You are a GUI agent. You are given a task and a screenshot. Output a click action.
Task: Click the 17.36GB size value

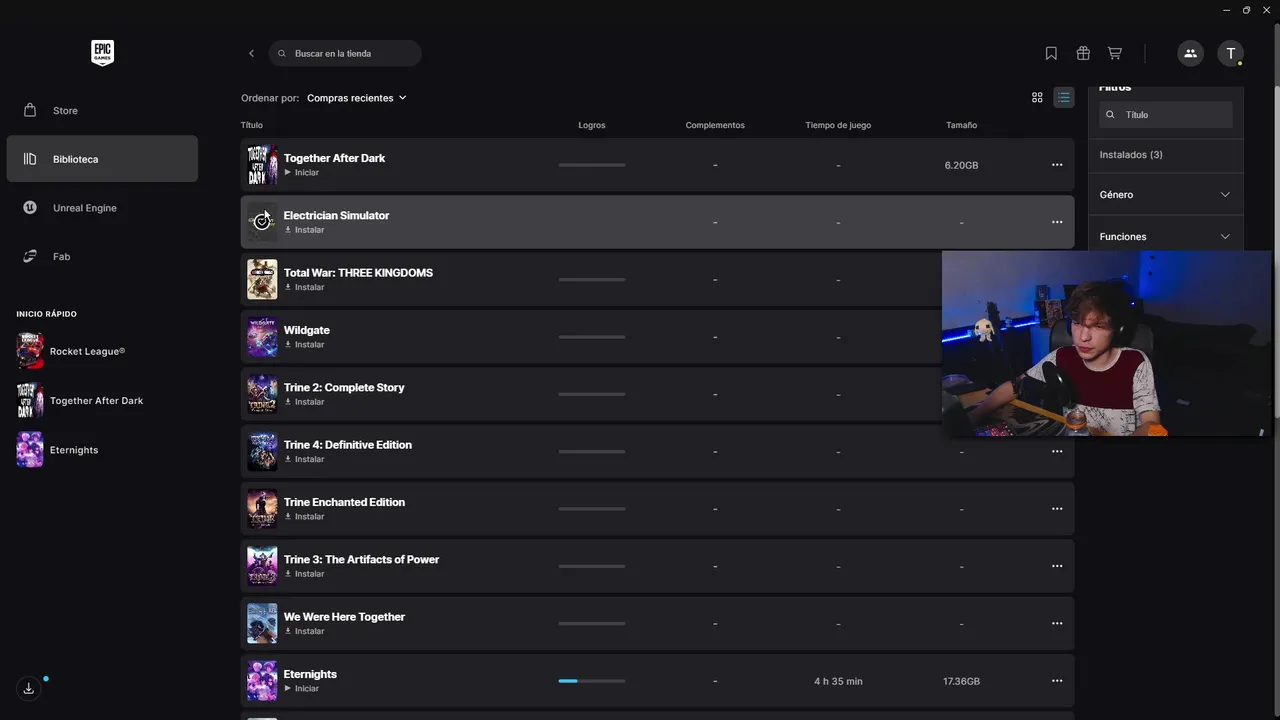tap(961, 681)
